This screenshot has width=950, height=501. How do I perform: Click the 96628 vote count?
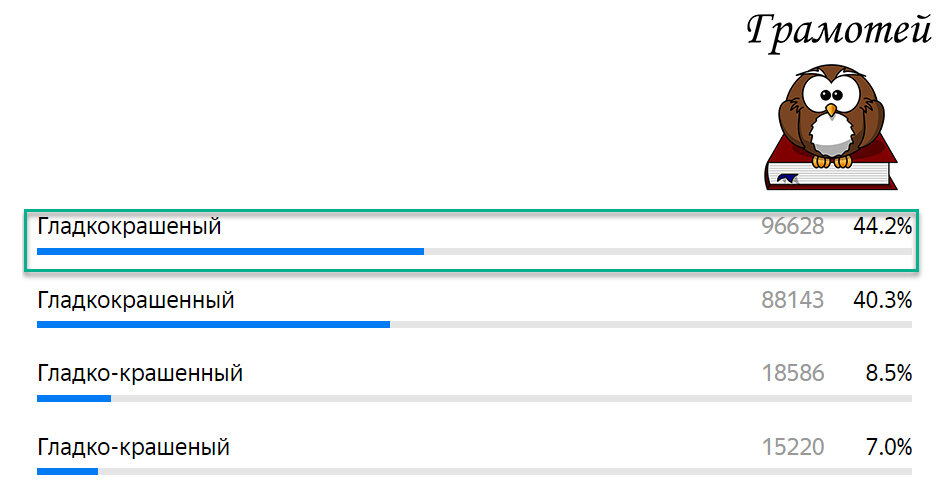click(x=792, y=227)
